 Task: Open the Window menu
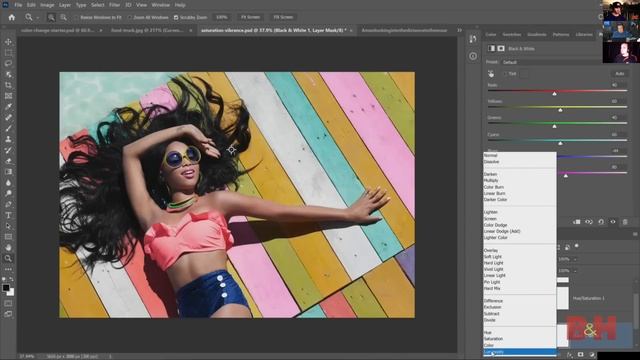point(160,5)
